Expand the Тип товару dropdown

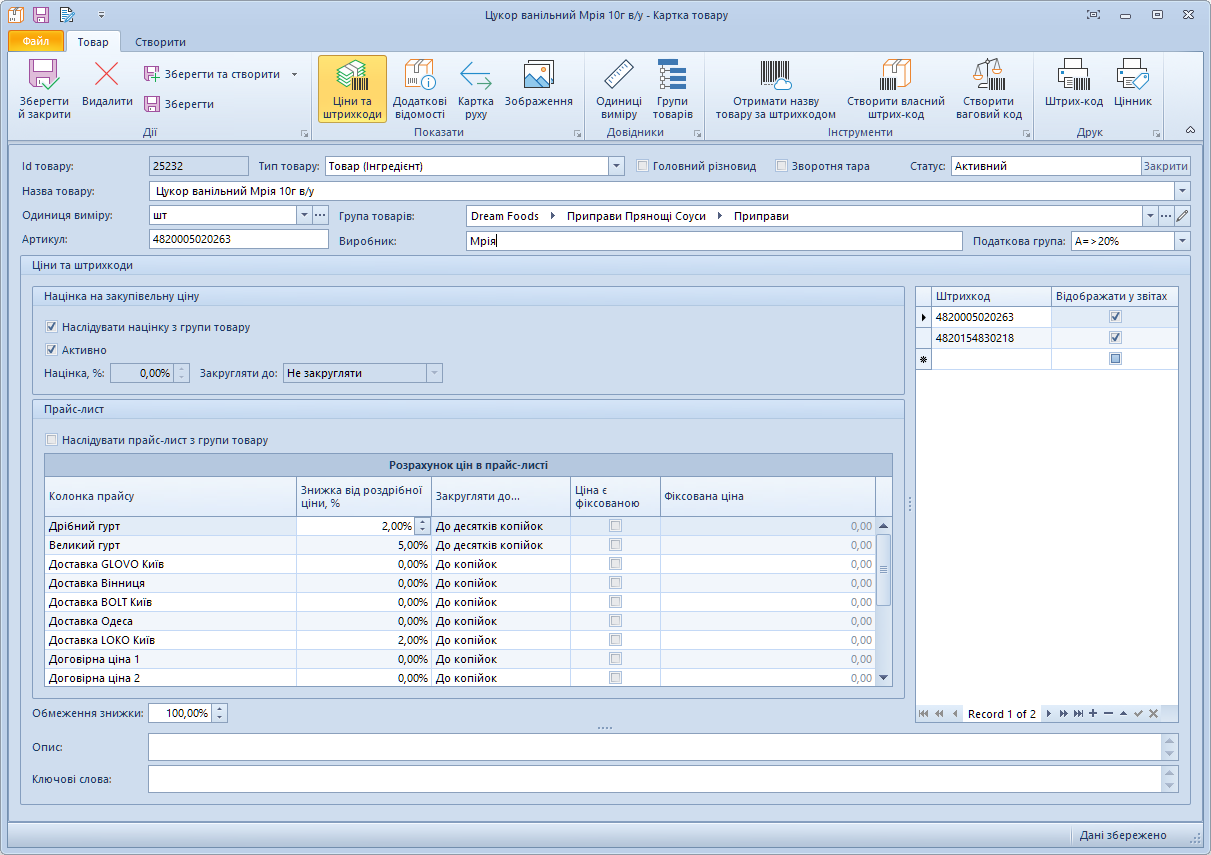click(x=616, y=166)
